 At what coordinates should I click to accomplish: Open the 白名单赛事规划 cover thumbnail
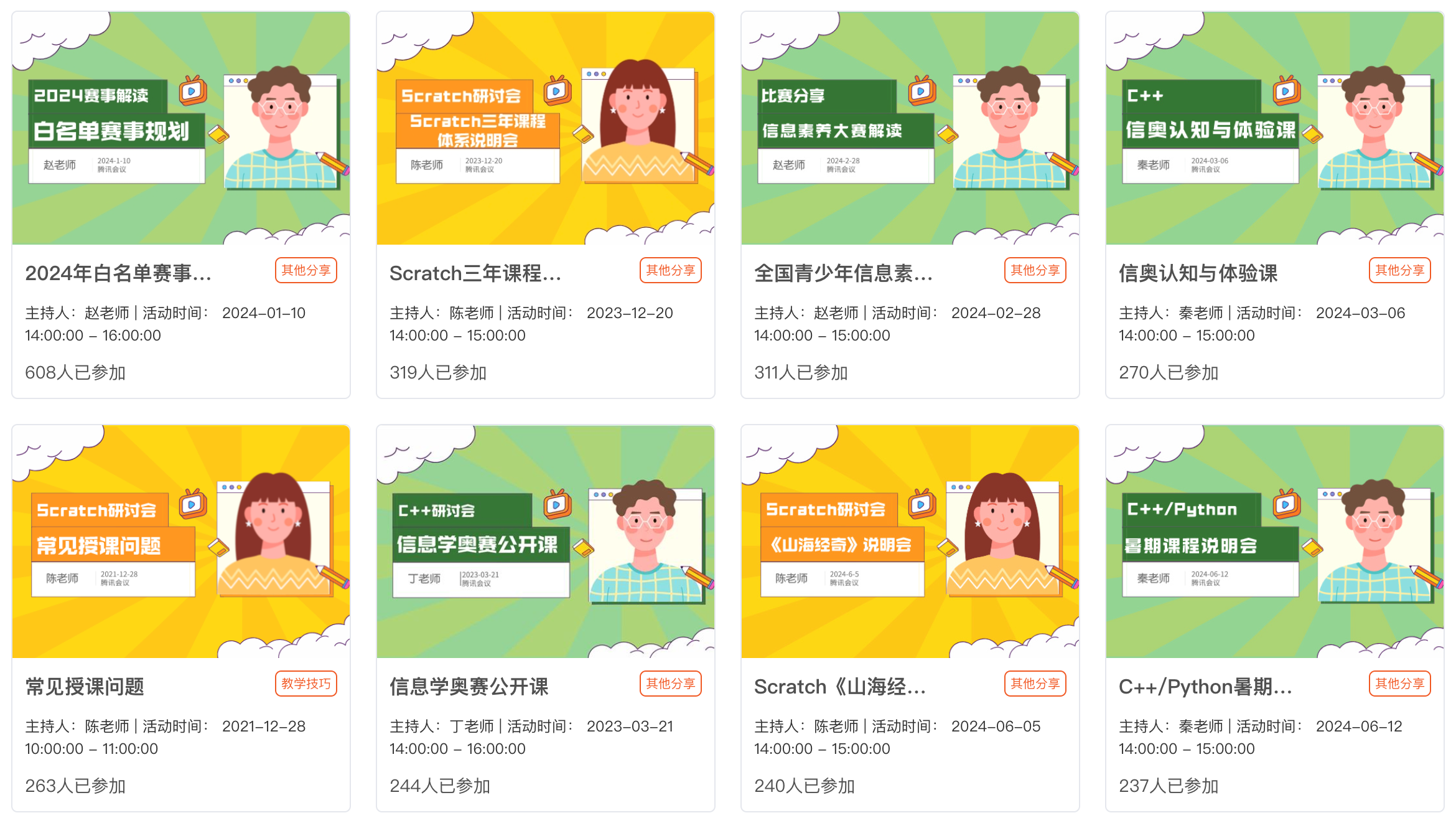(x=181, y=128)
